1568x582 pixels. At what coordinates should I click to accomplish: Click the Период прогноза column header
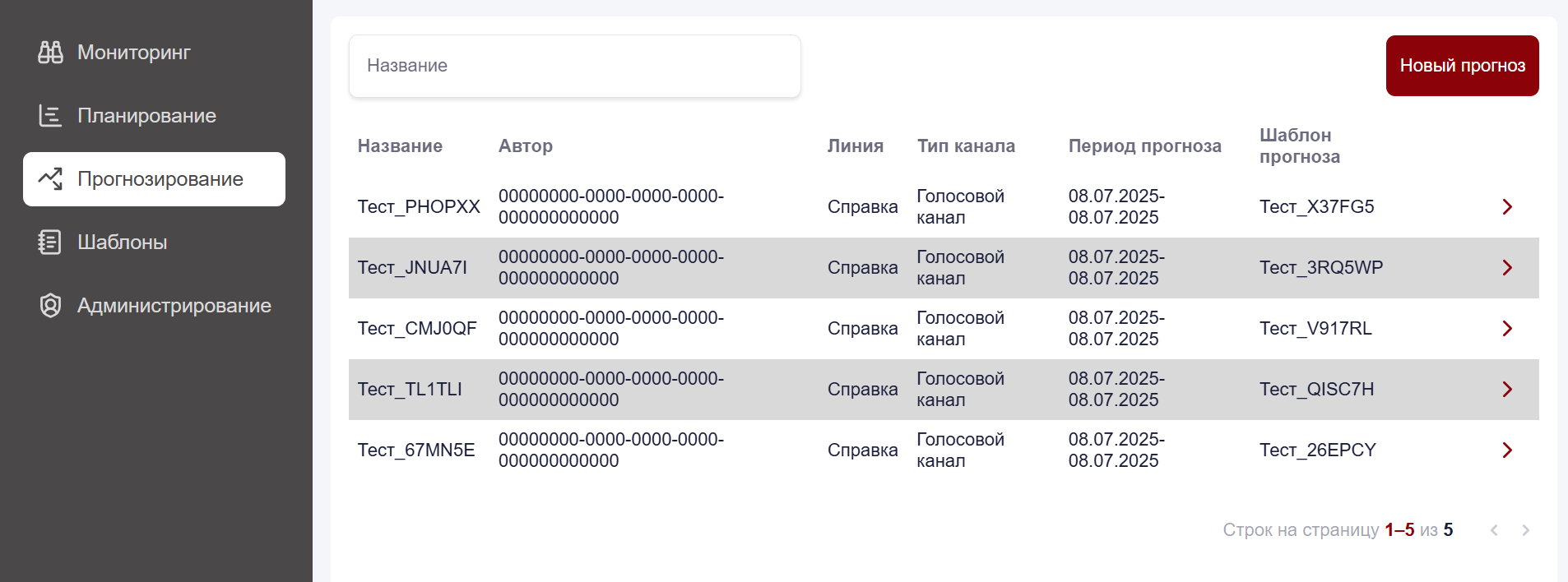1144,146
